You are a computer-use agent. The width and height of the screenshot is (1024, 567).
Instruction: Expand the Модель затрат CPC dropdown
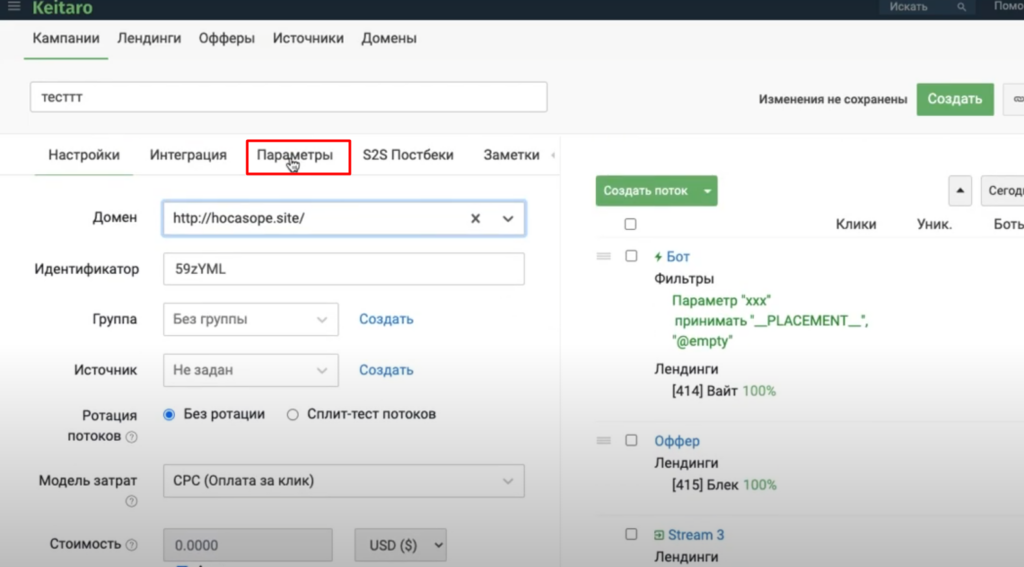coord(342,481)
